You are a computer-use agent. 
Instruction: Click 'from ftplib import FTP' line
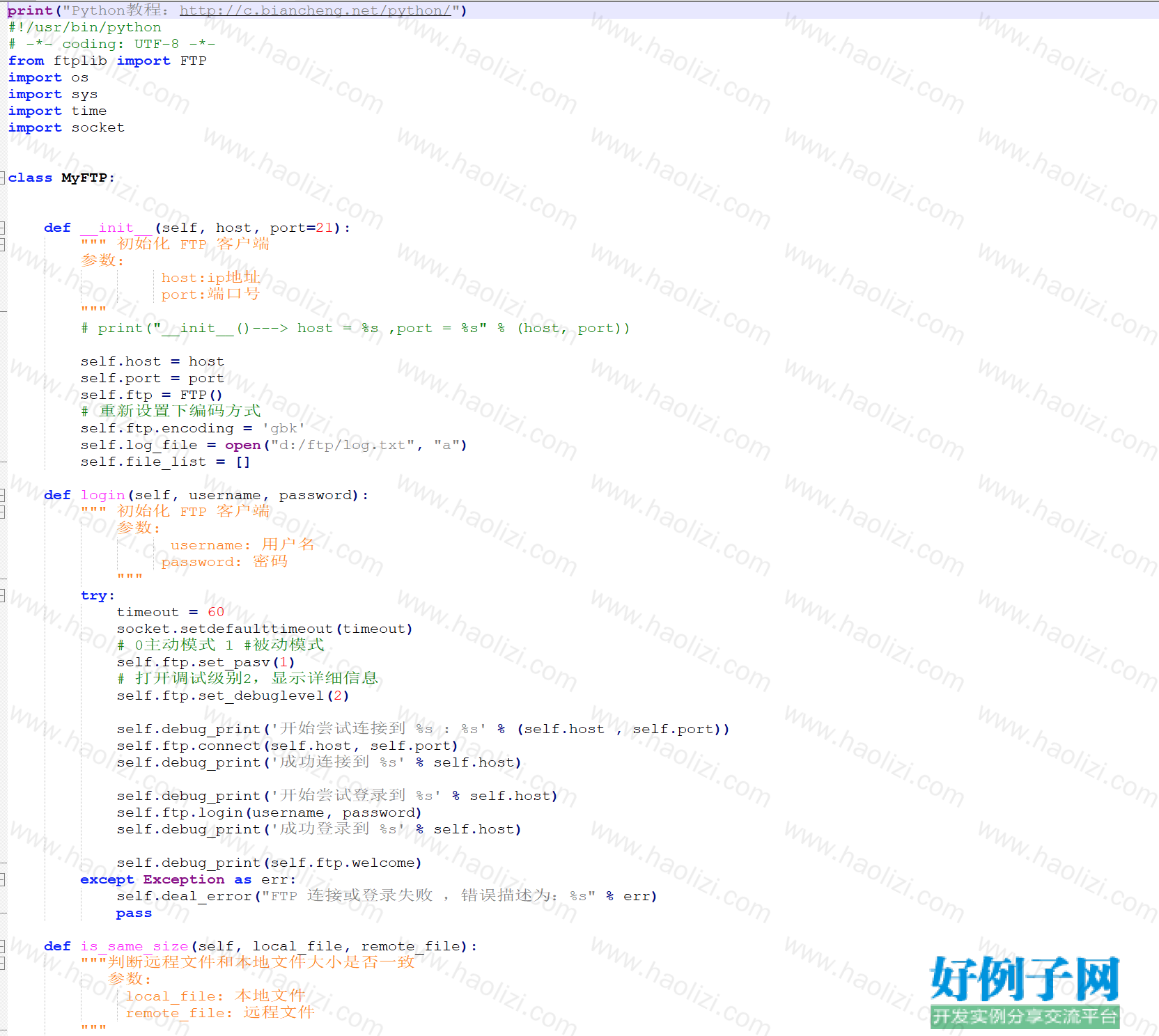107,61
